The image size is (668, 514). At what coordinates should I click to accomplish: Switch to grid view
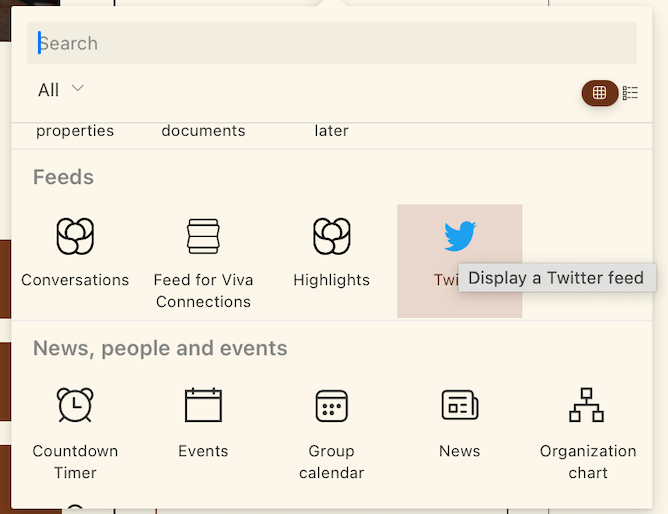pos(599,92)
